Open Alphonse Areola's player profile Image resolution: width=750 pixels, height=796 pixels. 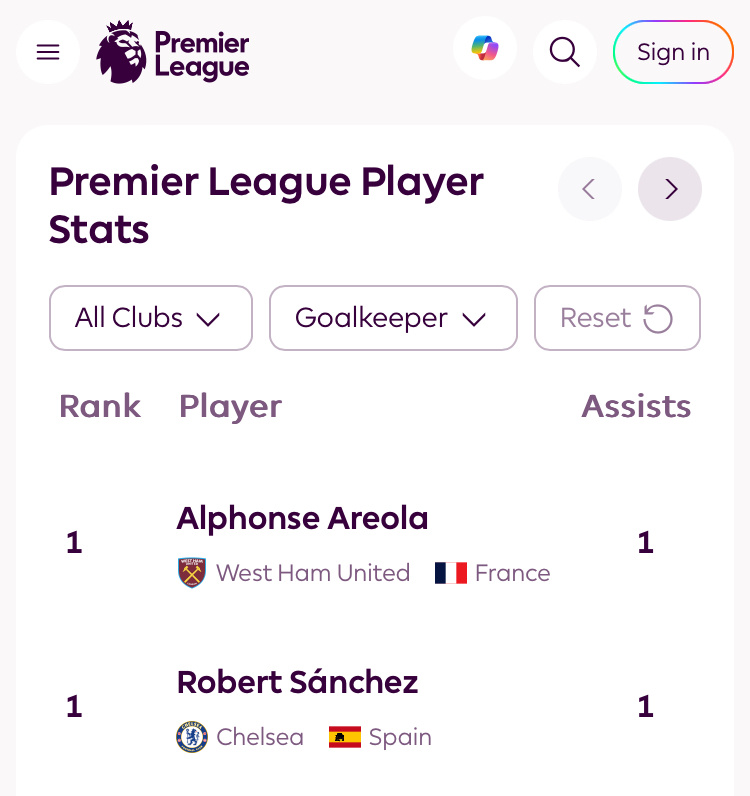(302, 518)
